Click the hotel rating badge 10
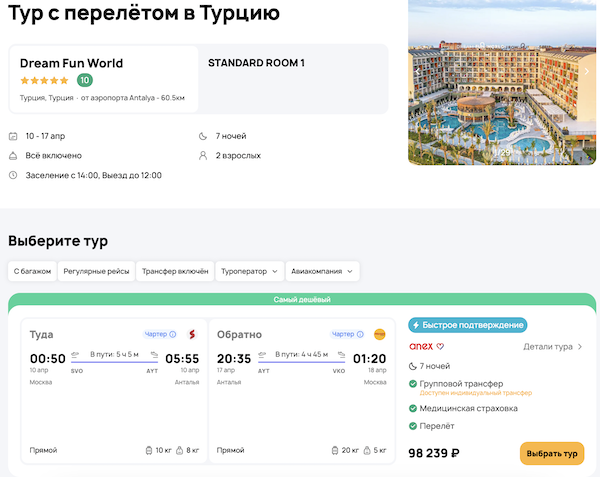The image size is (600, 477). click(x=85, y=80)
